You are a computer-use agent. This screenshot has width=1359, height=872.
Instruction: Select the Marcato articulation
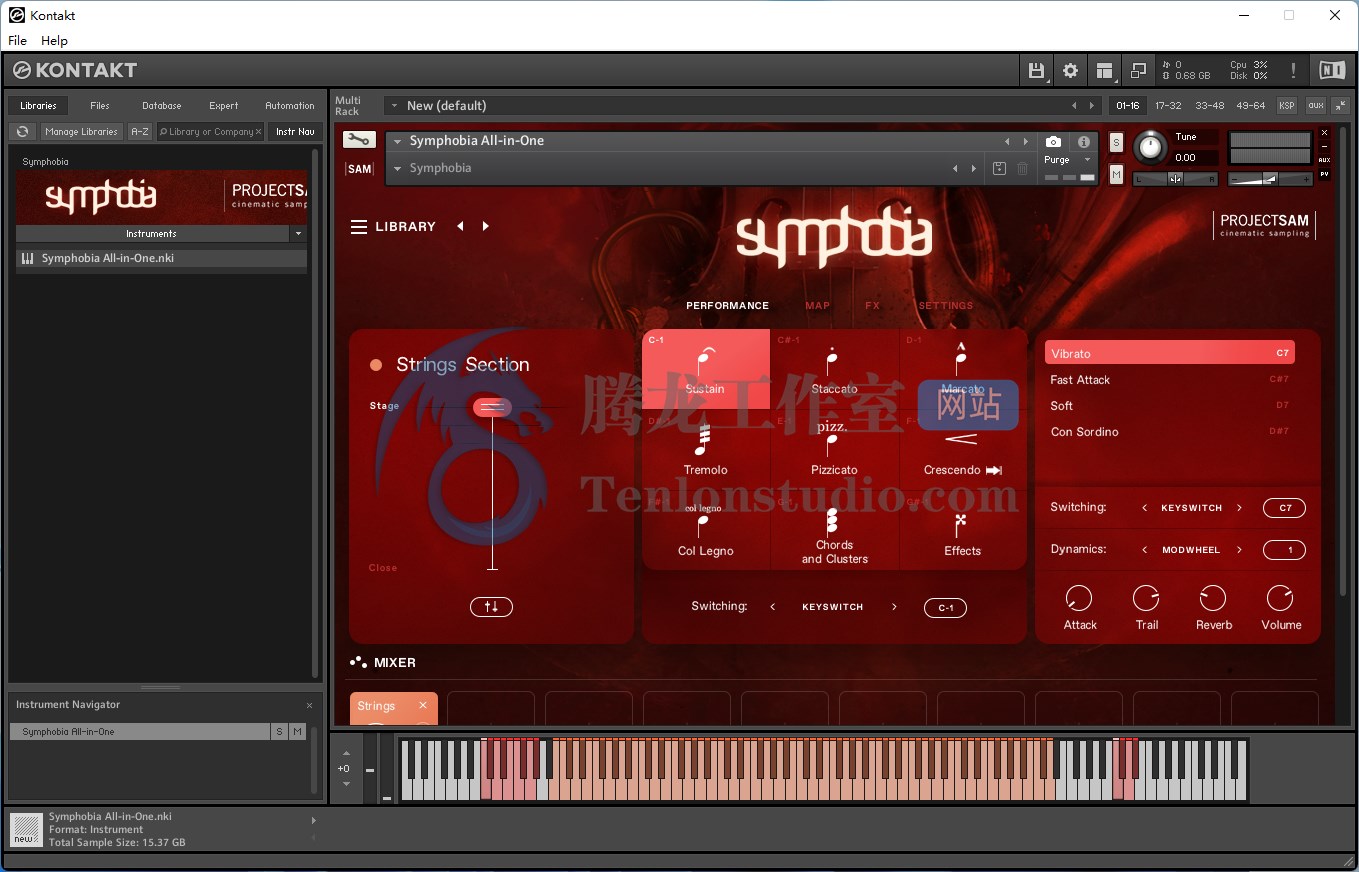(962, 369)
